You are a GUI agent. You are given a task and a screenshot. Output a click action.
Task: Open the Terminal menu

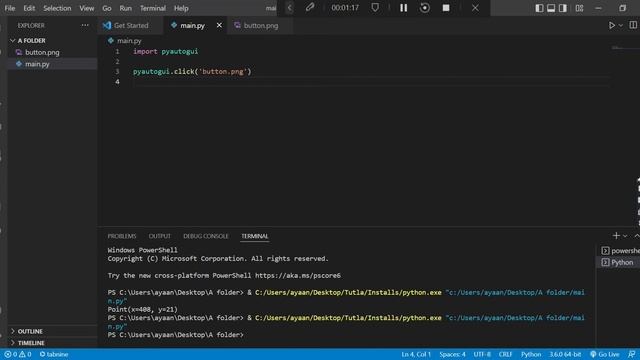tap(153, 8)
